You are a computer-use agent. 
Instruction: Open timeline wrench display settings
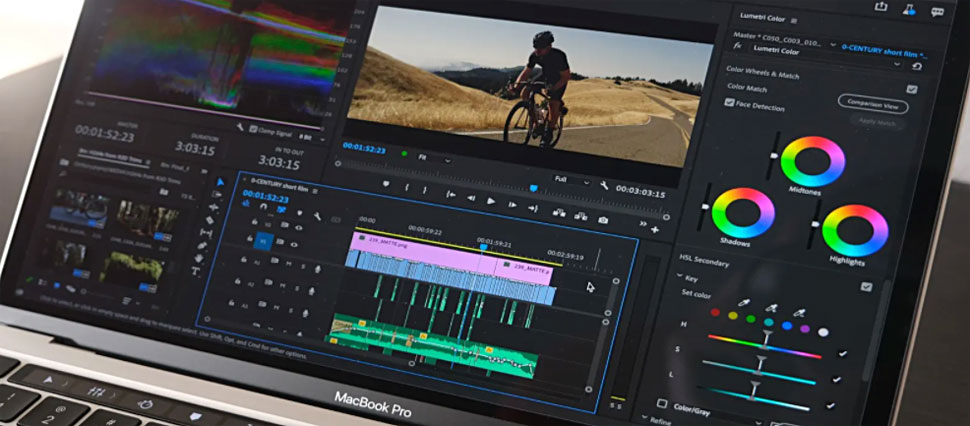317,215
